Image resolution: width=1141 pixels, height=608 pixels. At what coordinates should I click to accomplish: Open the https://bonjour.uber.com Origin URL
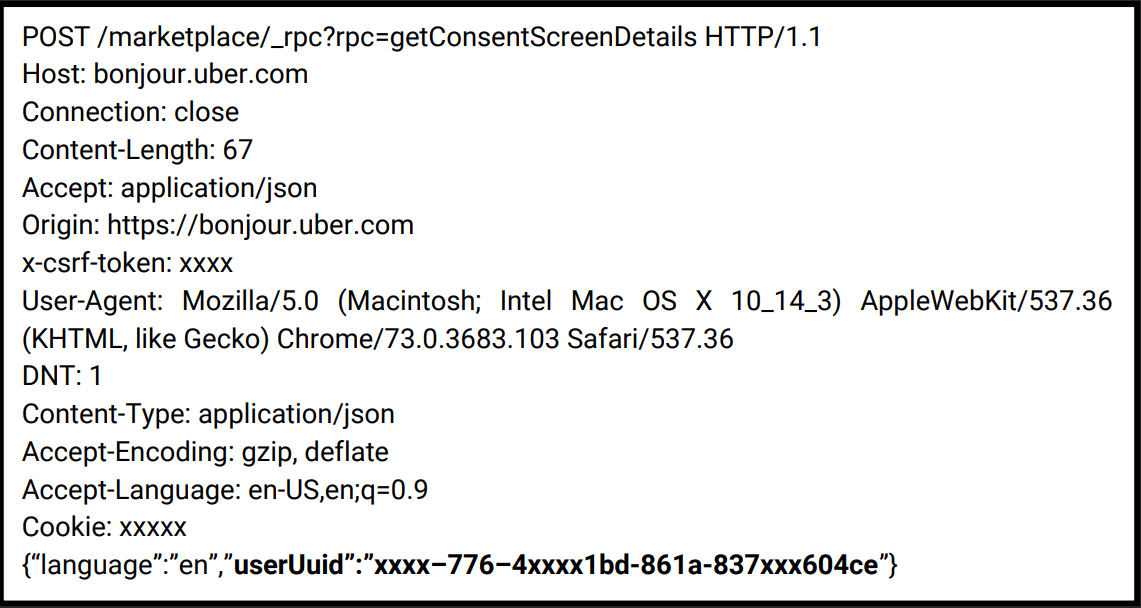260,225
